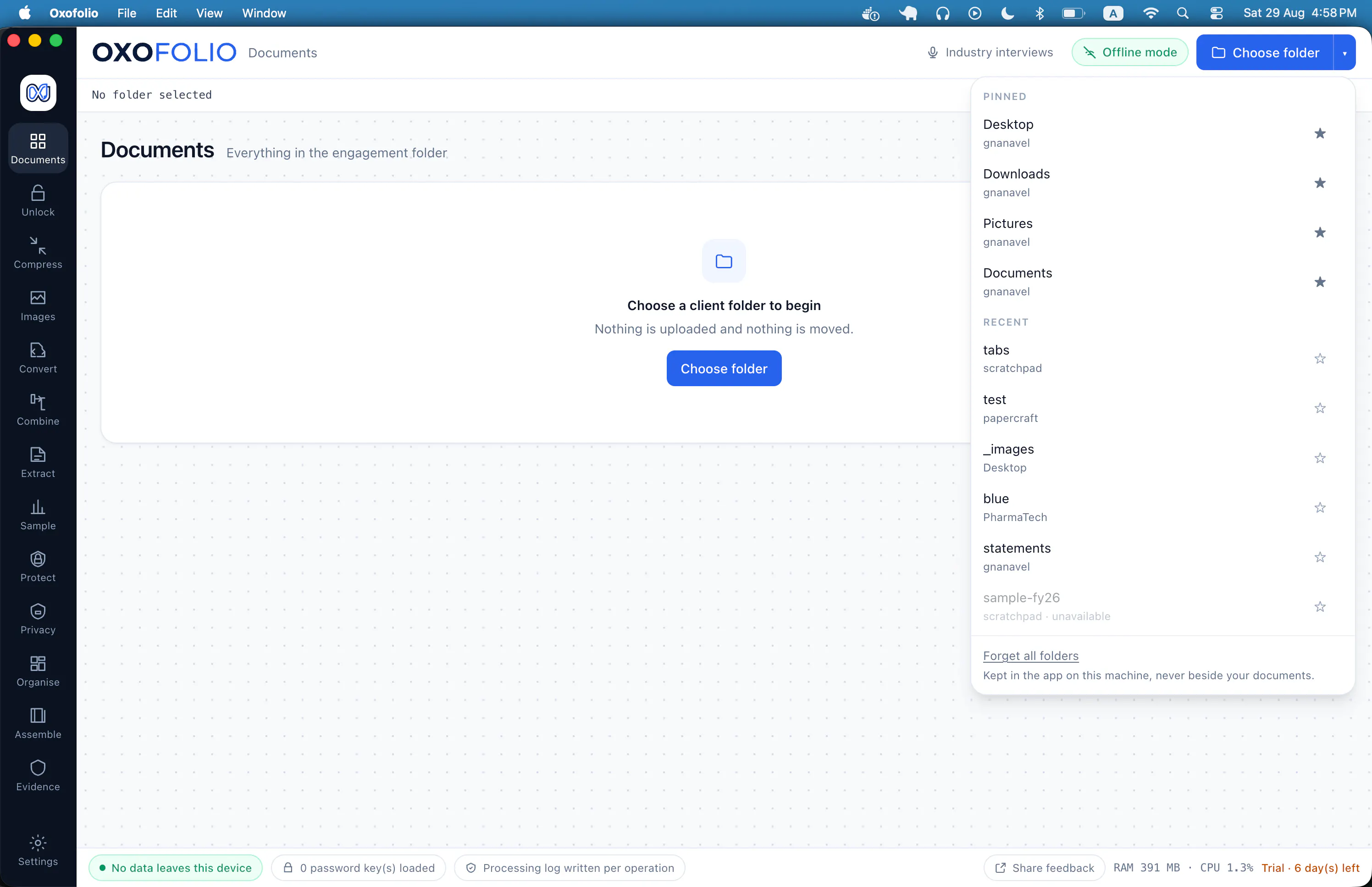Click Choose folder in the empty state

click(x=724, y=369)
